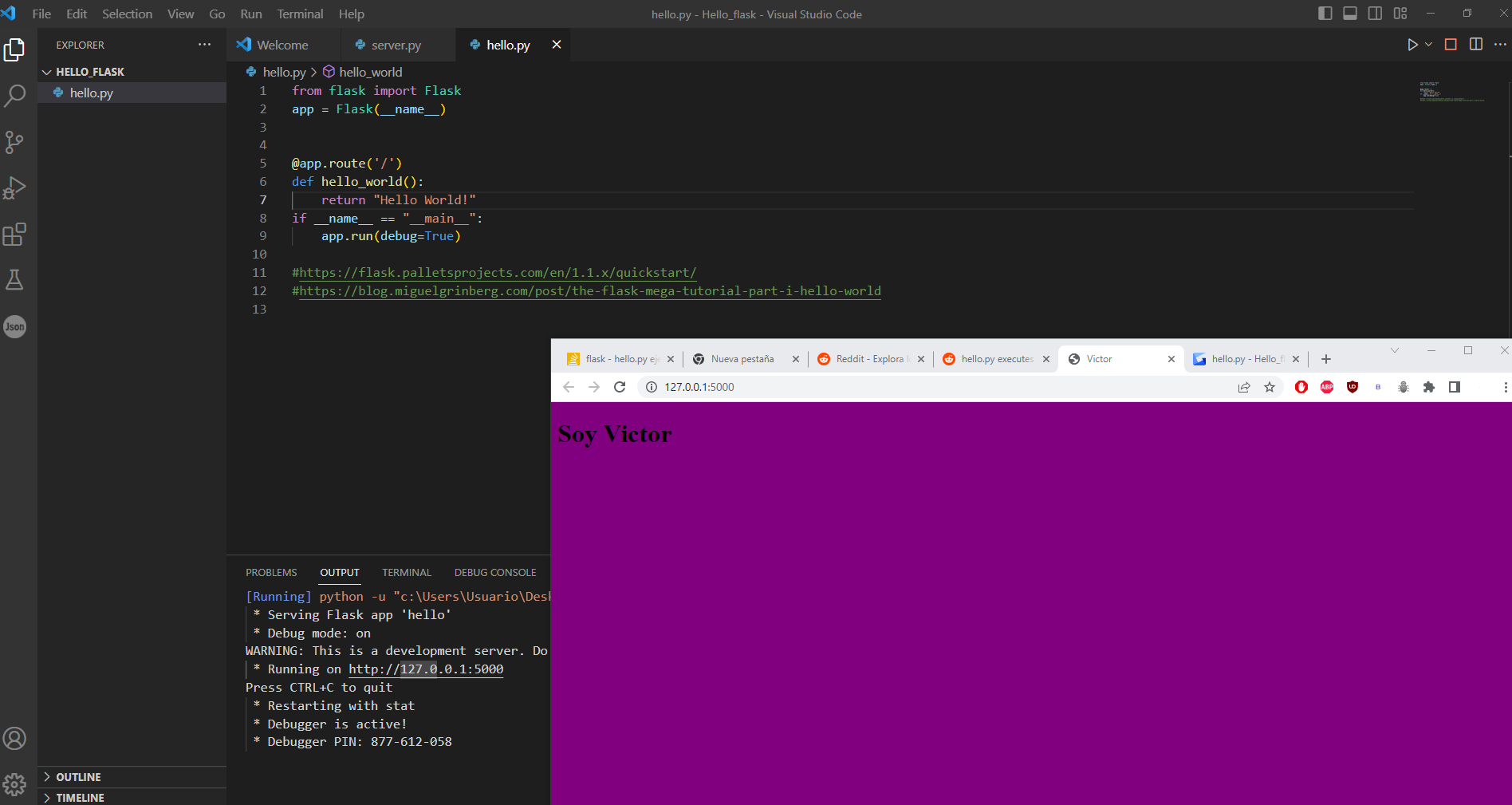Go forward in the browser window
1512x805 pixels.
(594, 387)
